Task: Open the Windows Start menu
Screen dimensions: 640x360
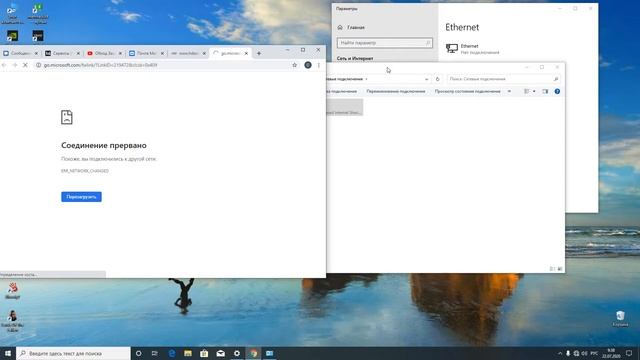Action: (x=8, y=353)
